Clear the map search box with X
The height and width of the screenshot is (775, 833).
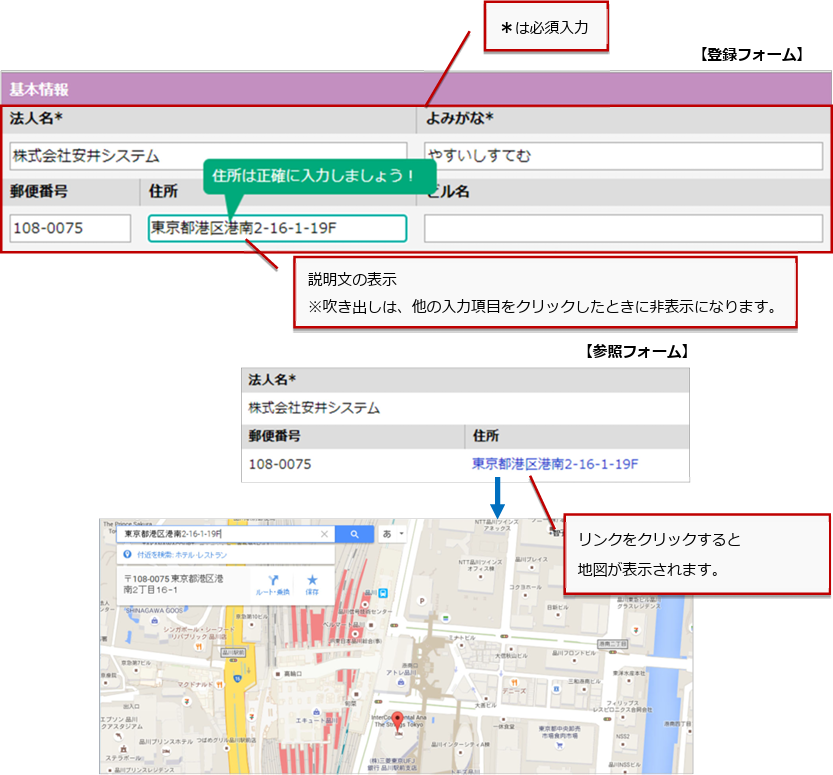(x=324, y=534)
